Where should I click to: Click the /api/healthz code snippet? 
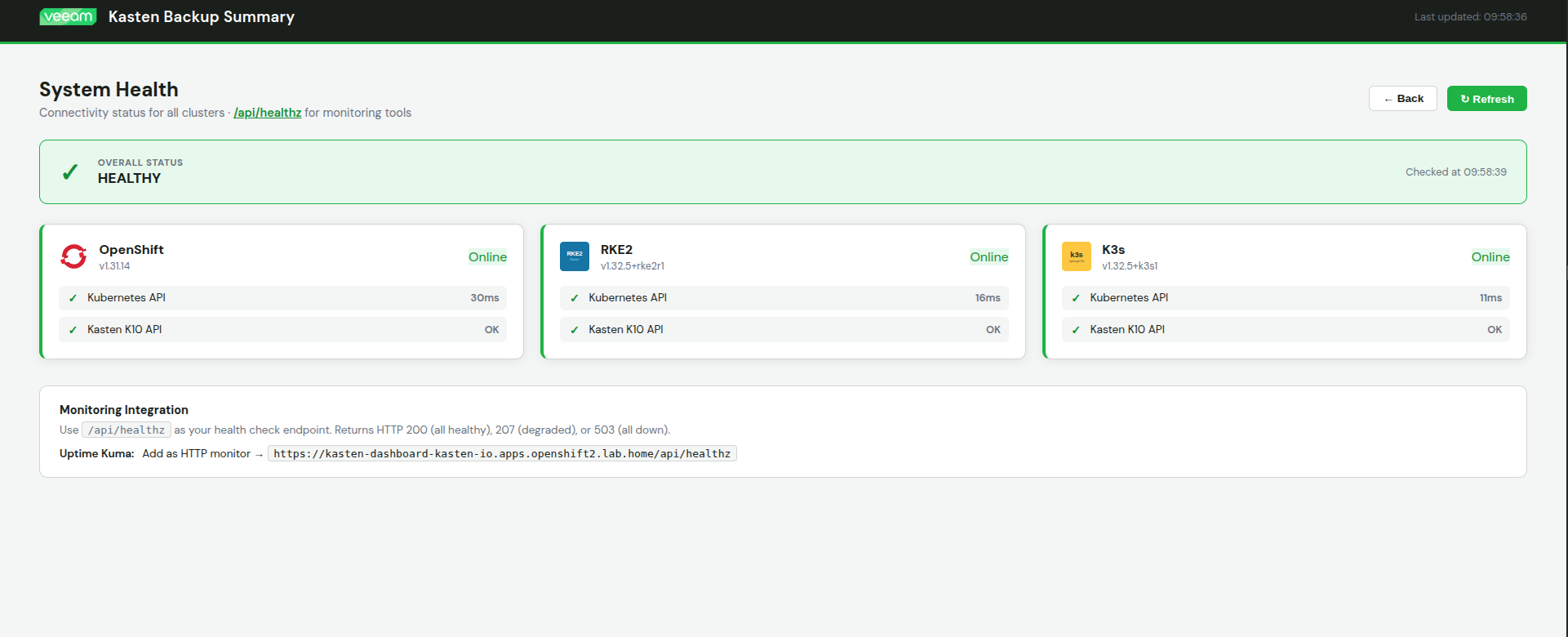(127, 430)
